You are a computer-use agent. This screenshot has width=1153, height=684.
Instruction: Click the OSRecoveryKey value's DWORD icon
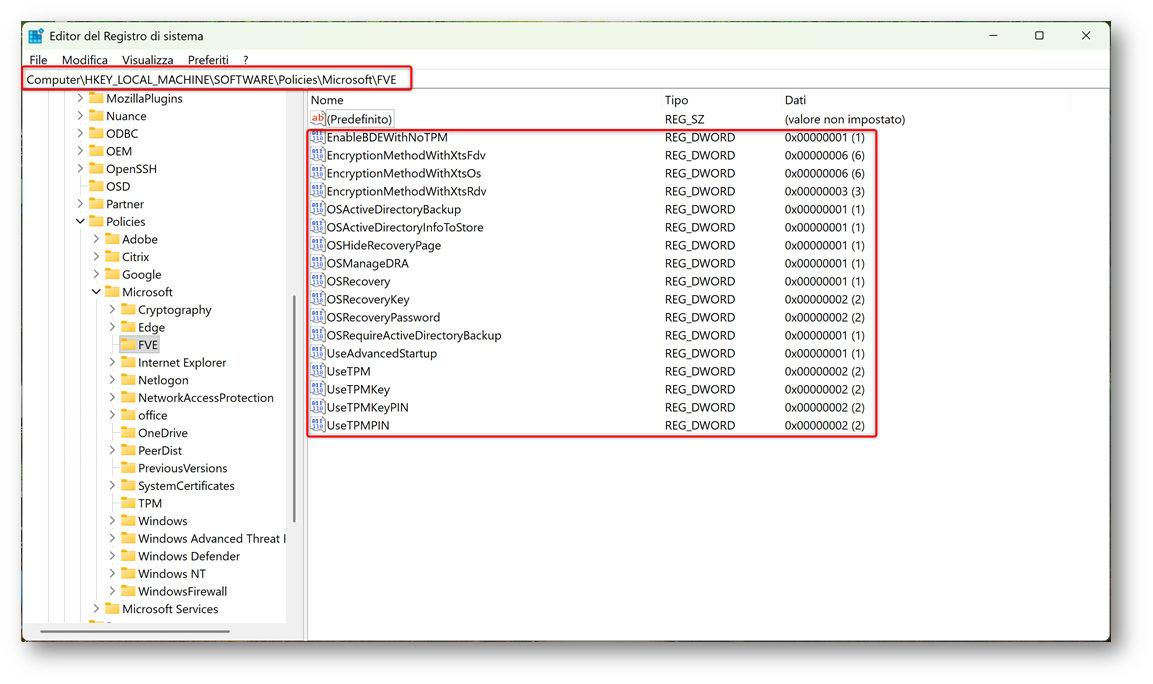[x=317, y=300]
